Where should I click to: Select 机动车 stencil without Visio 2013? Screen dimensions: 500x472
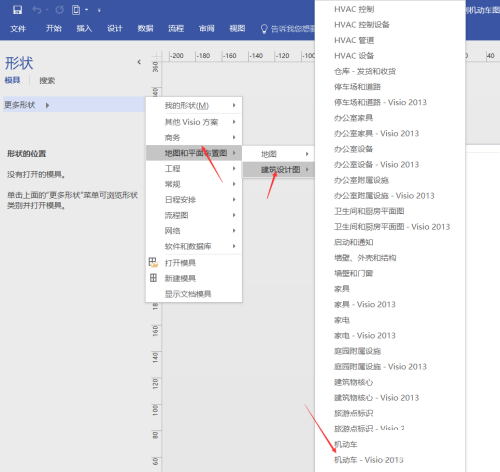point(346,444)
